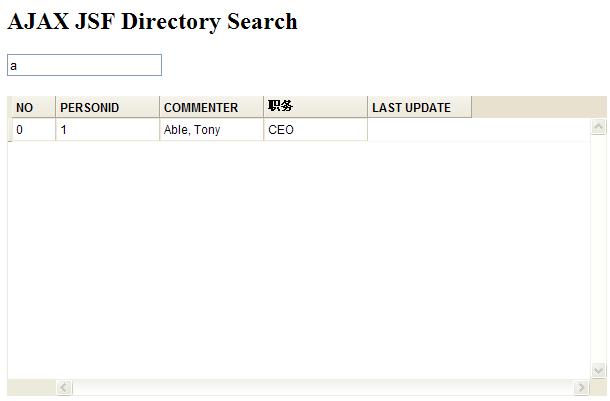Select the PERSONID cell with value 1
This screenshot has height=401, width=610.
click(x=107, y=130)
